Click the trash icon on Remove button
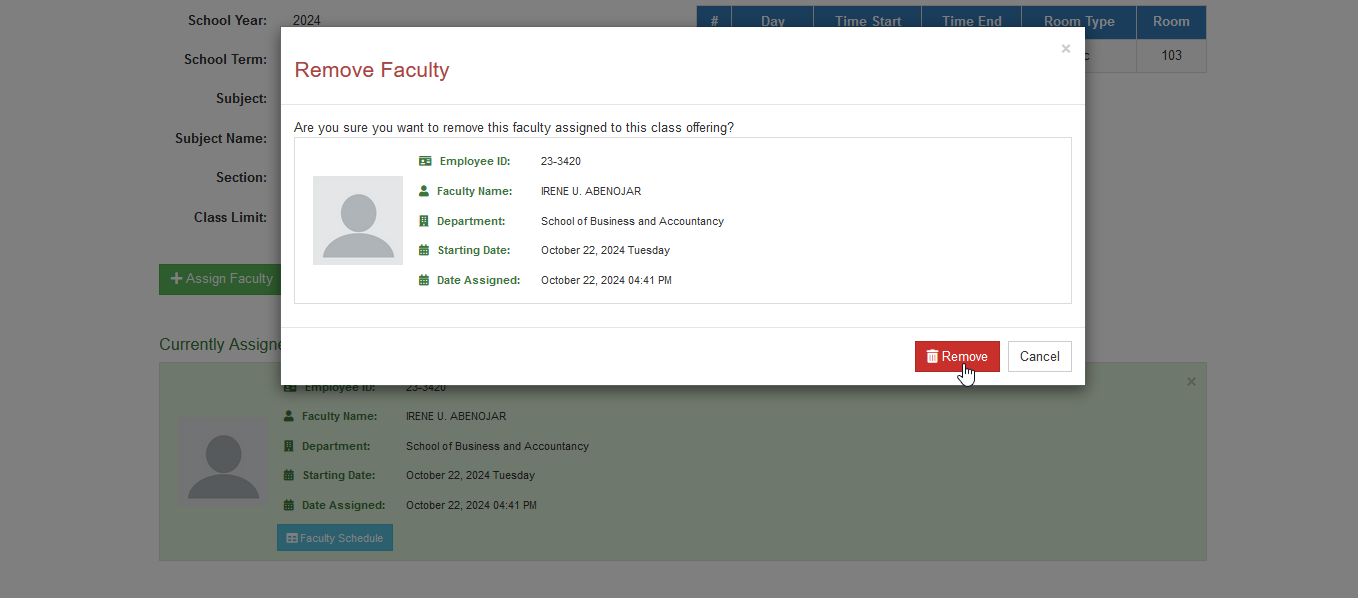Viewport: 1358px width, 598px height. coord(932,357)
